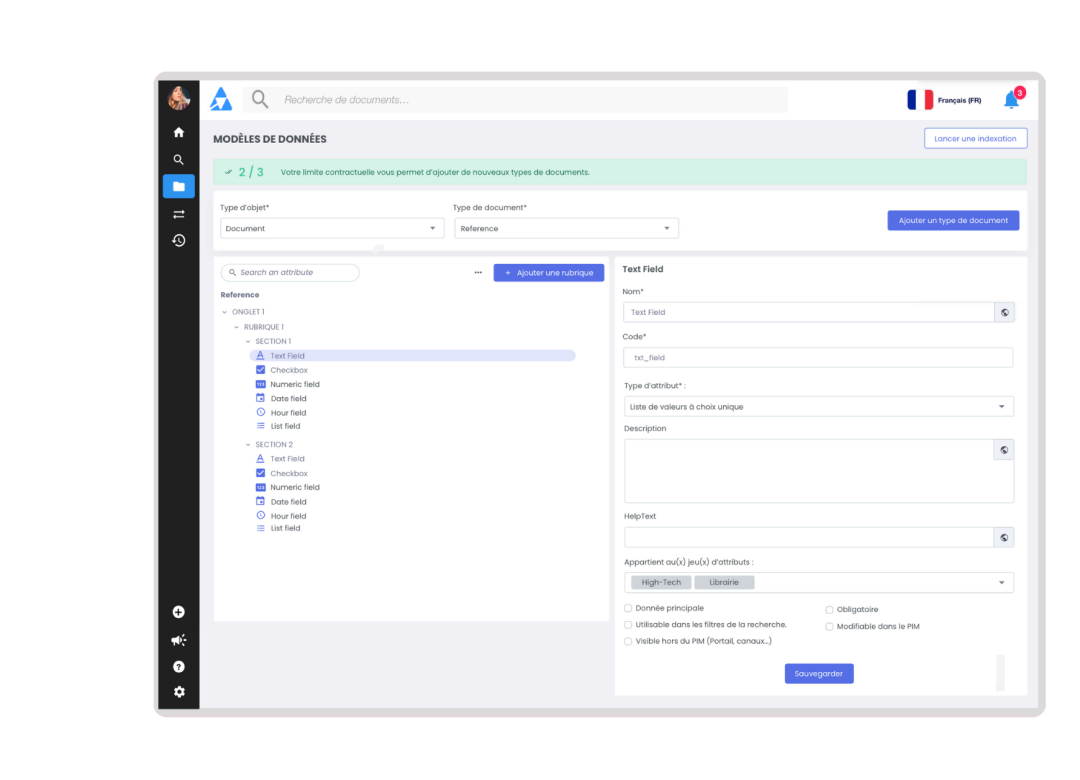Viewport: 1080px width, 780px height.
Task: Change language via Français (FR)
Action: pos(959,101)
